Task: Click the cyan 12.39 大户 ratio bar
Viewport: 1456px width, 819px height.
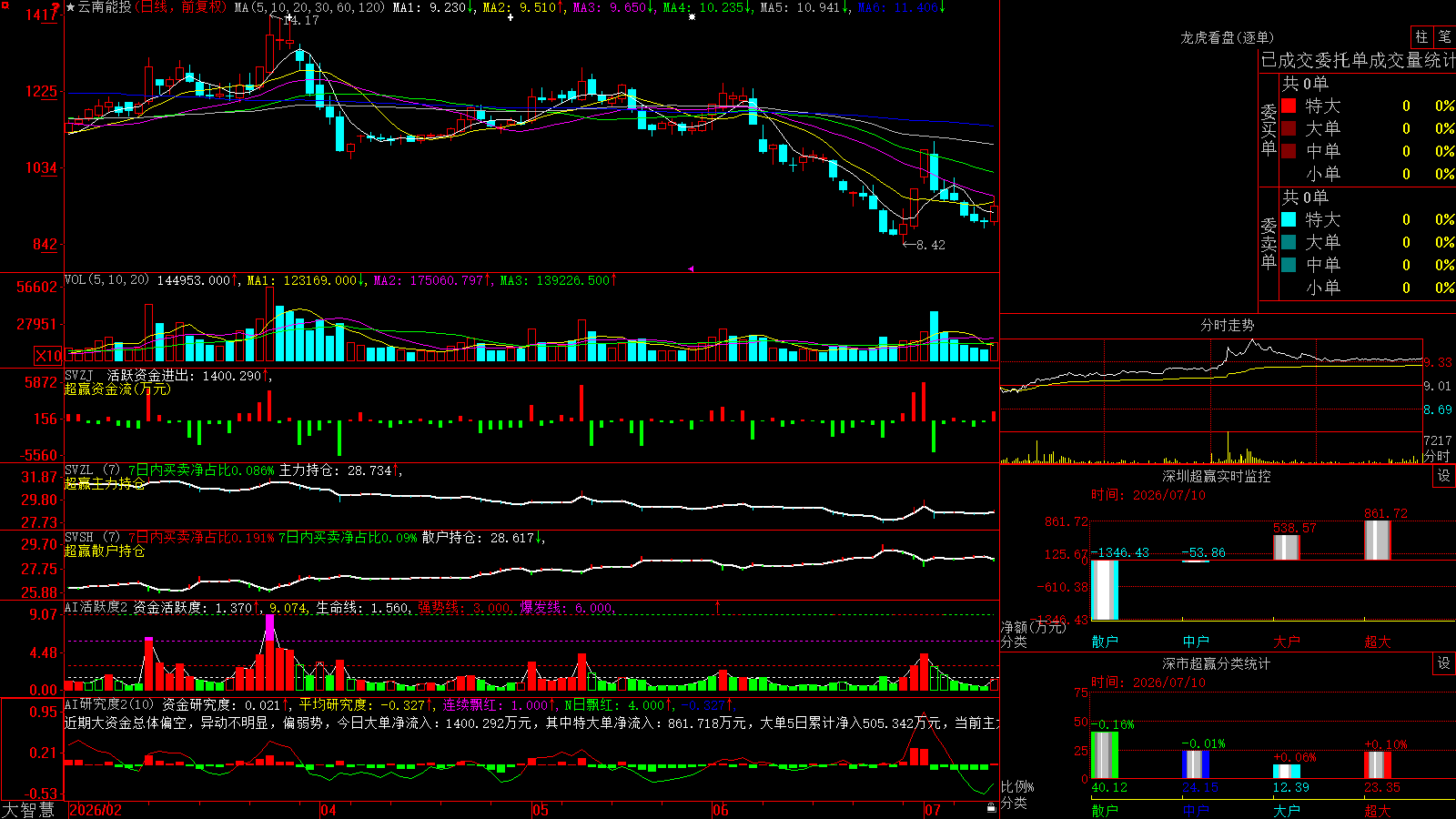Action: (x=1287, y=772)
